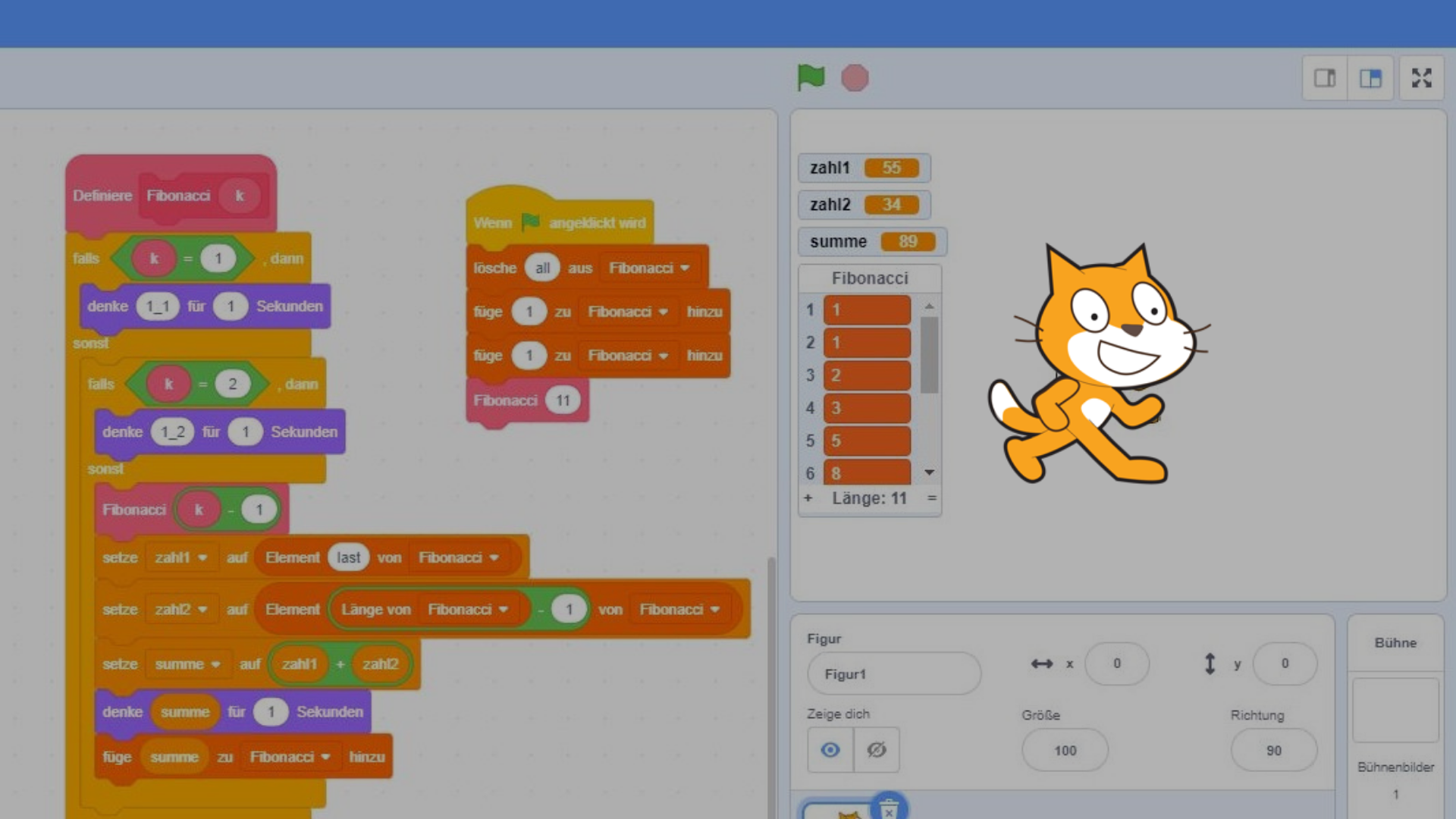The height and width of the screenshot is (819, 1456).
Task: Click the denke summe für 1 Sekunden block
Action: [x=233, y=711]
